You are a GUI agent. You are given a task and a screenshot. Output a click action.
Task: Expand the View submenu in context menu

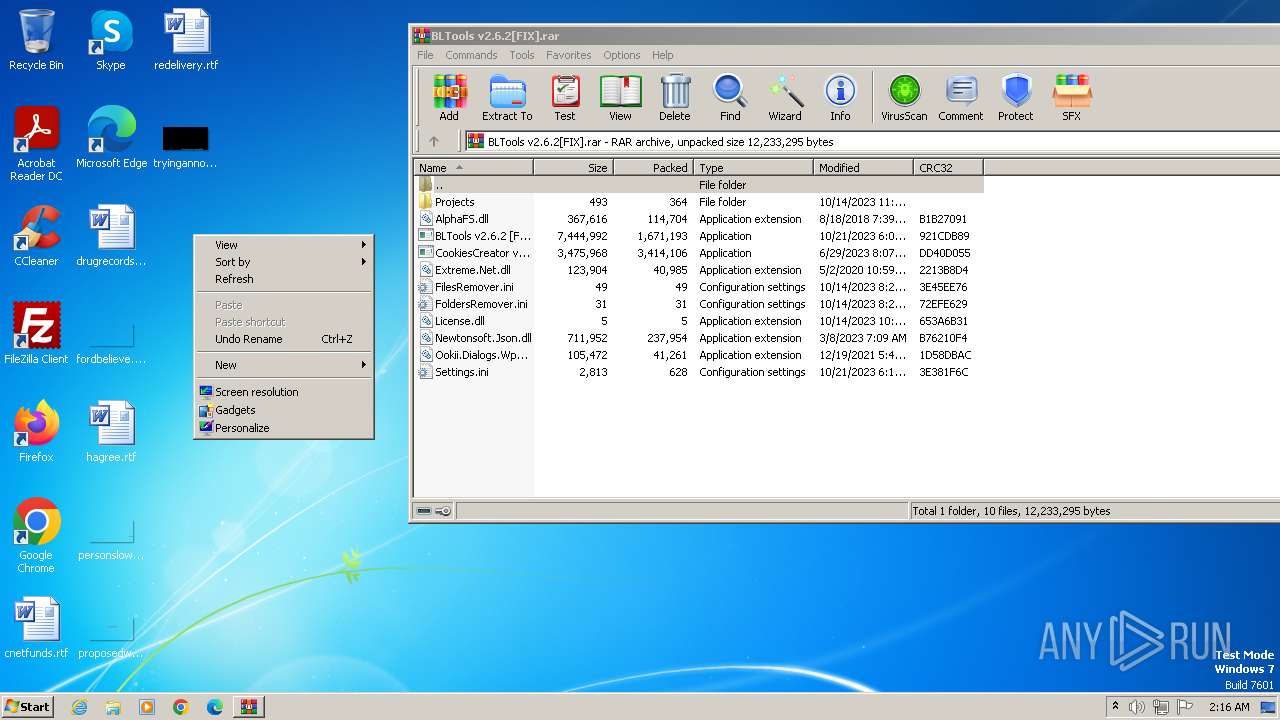tap(284, 245)
